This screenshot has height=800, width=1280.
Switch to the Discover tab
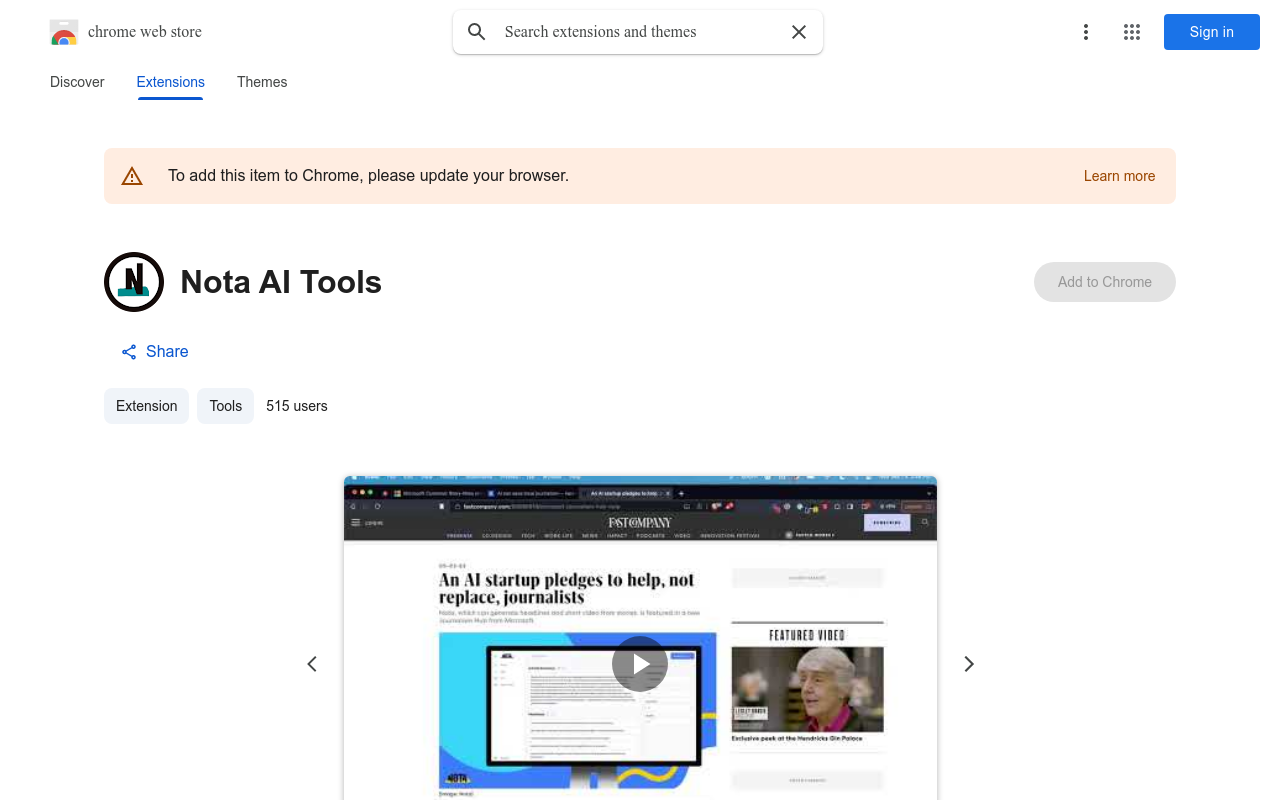click(77, 82)
